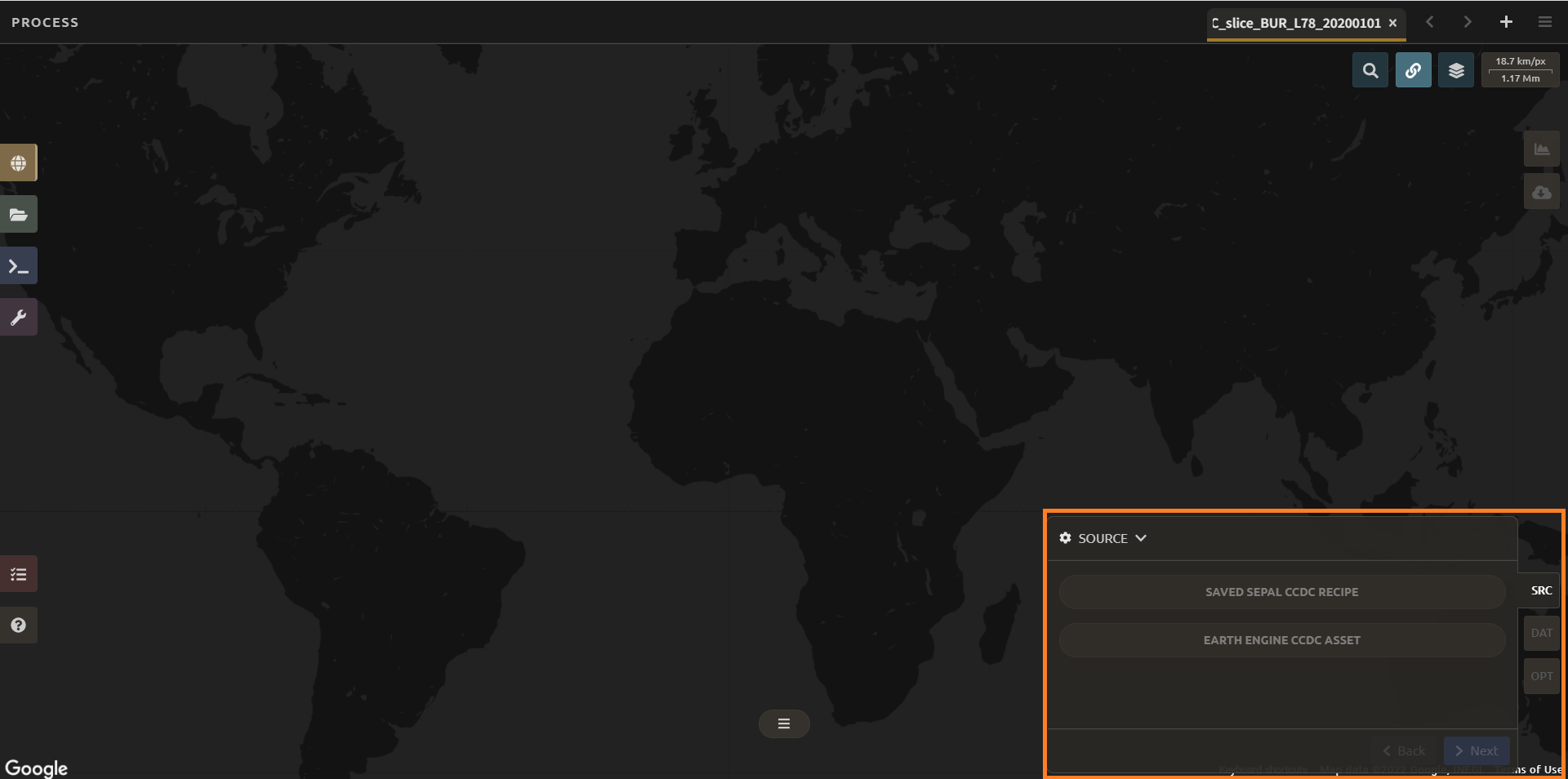Click the Next button in source panel

coord(1477,750)
